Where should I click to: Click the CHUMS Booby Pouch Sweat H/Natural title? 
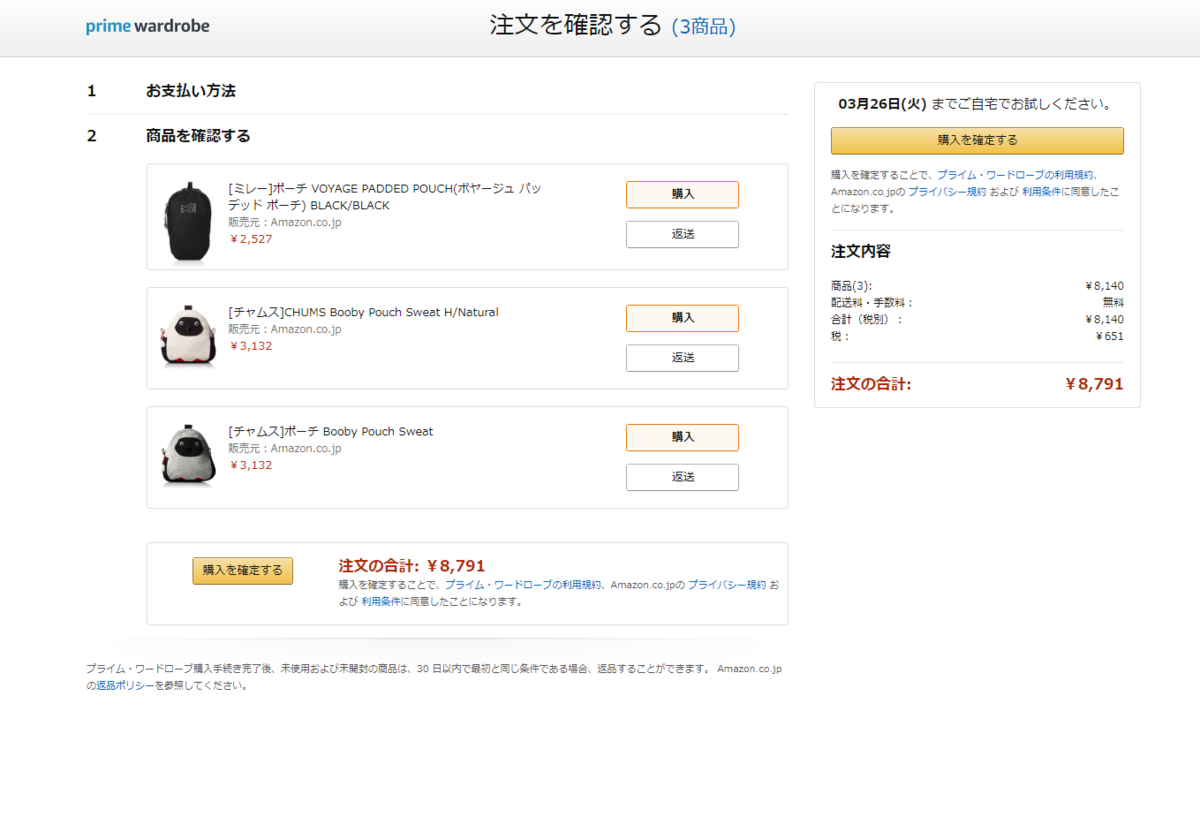click(x=363, y=312)
